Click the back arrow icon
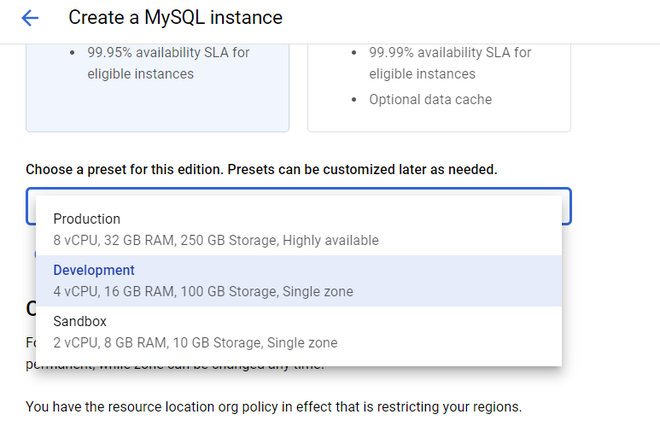Image resolution: width=660 pixels, height=432 pixels. (30, 18)
